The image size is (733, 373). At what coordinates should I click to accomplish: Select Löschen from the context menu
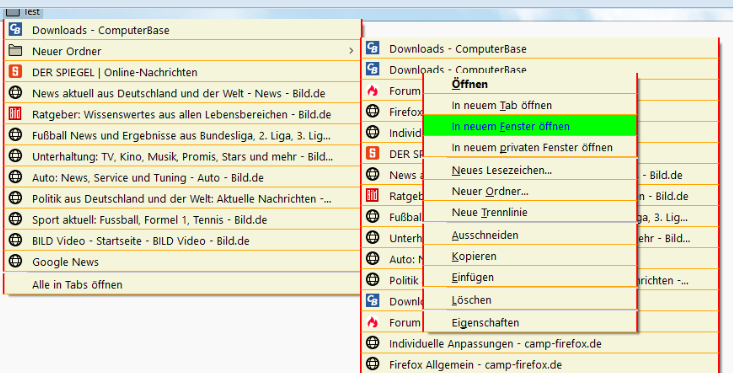pyautogui.click(x=530, y=300)
